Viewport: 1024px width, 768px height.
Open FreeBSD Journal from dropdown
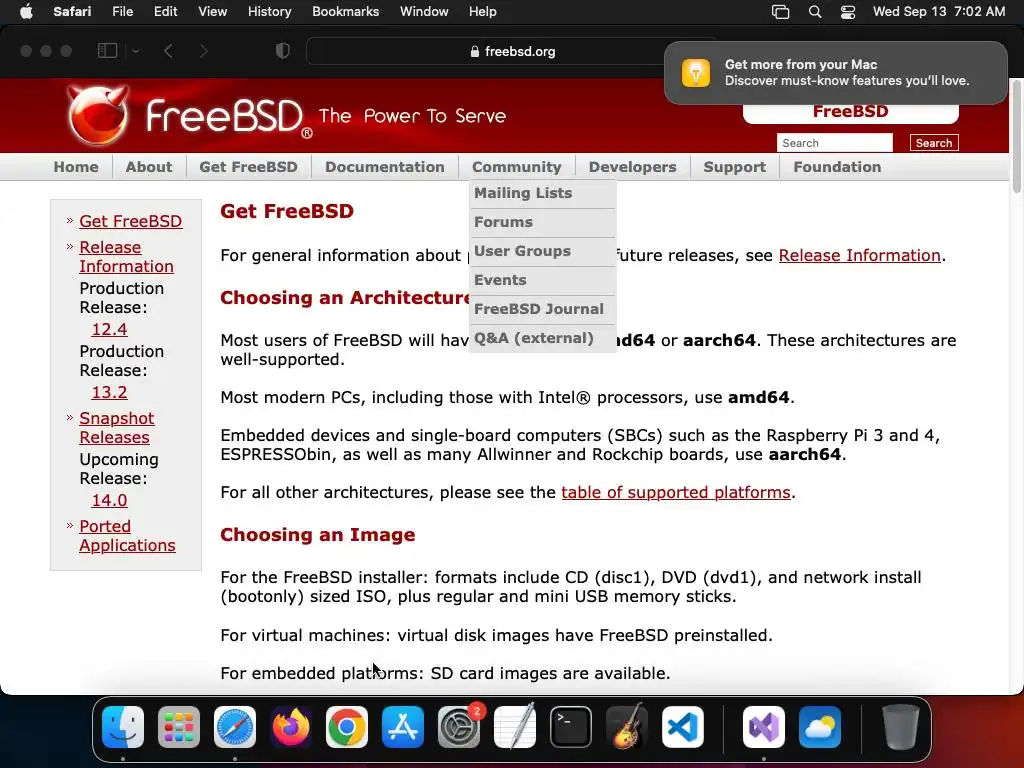click(x=543, y=309)
